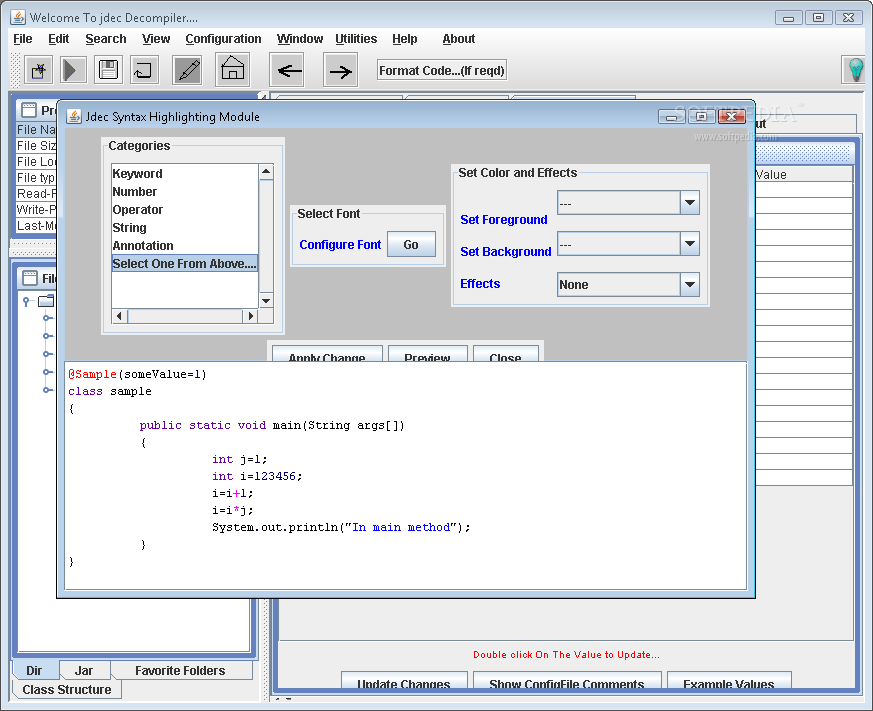Click the light bulb tip icon
This screenshot has height=711, width=873.
pos(856,70)
